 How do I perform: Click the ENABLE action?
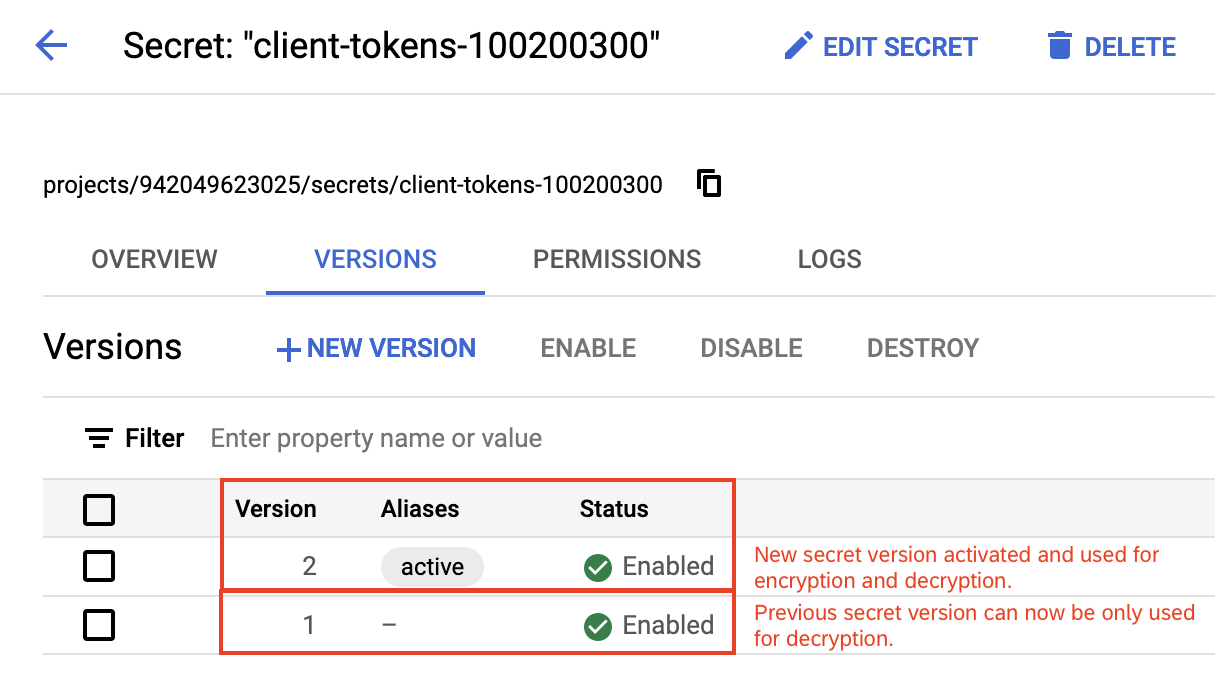pyautogui.click(x=588, y=348)
